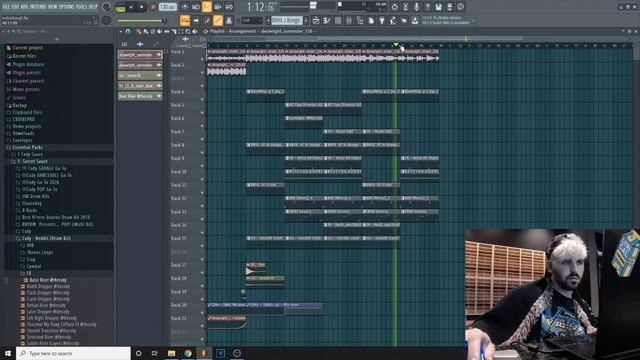This screenshot has height=360, width=640.
Task: Collapse the Essential Packs browser folder
Action: tap(27, 147)
